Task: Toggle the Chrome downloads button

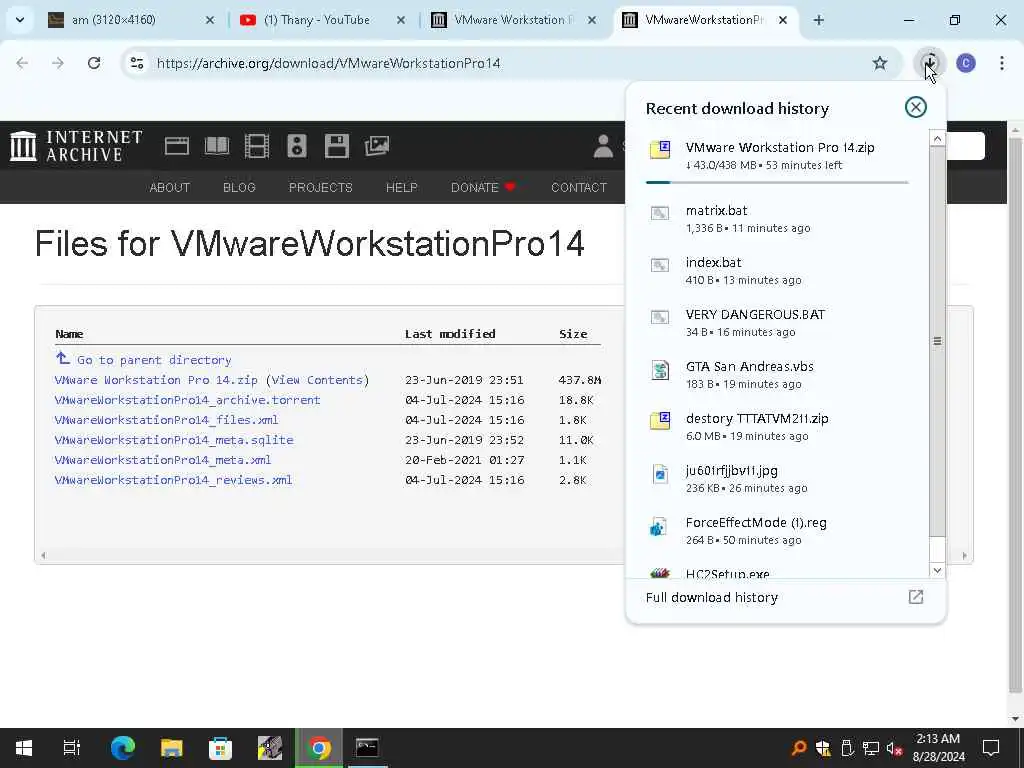Action: pyautogui.click(x=929, y=63)
